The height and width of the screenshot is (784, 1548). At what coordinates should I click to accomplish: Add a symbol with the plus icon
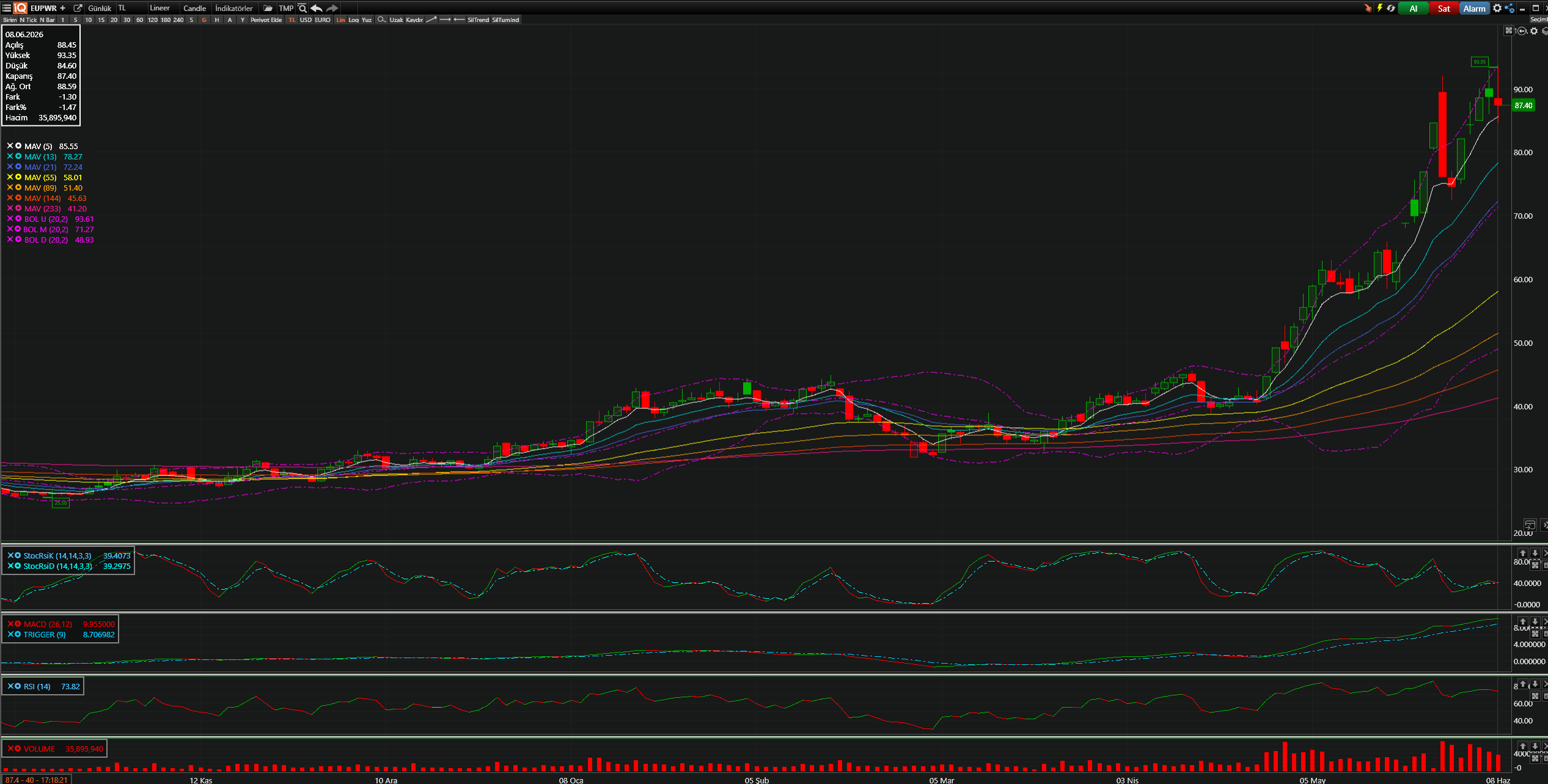tap(62, 8)
